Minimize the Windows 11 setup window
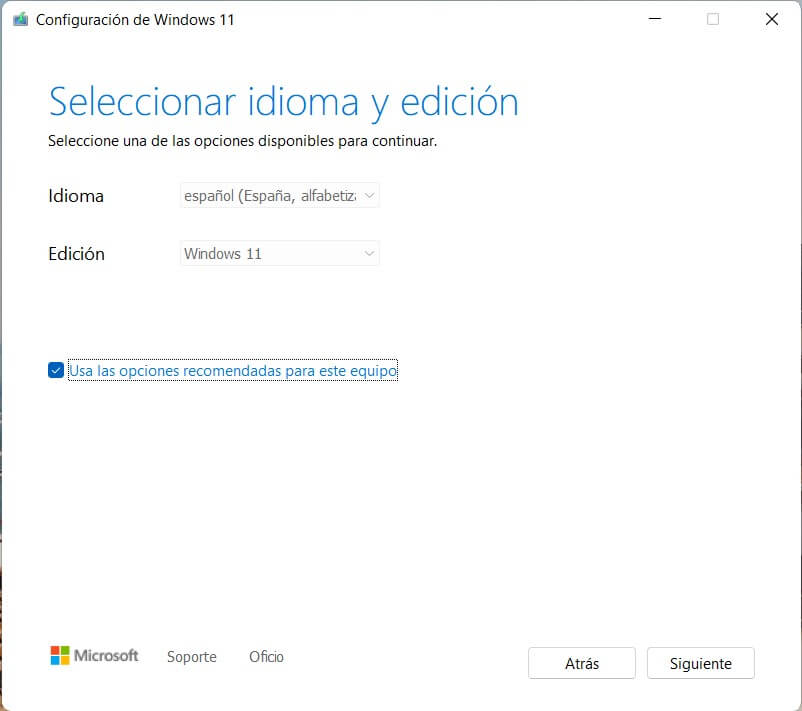Viewport: 802px width, 711px height. point(655,19)
